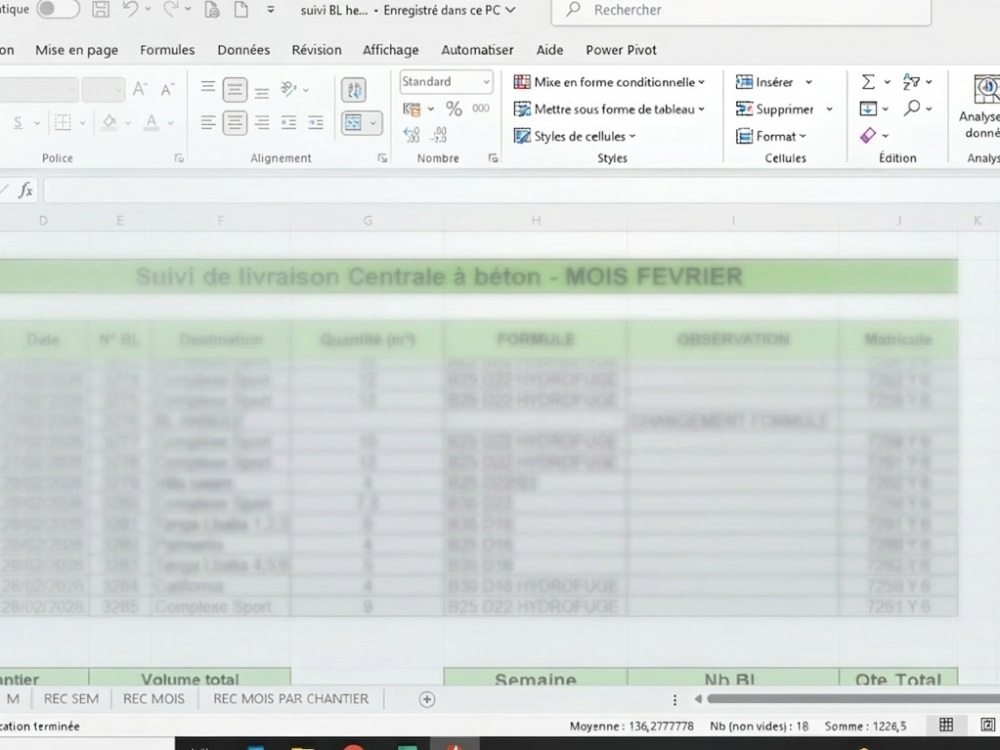
Task: Click the text Orientation icon
Action: [x=288, y=89]
